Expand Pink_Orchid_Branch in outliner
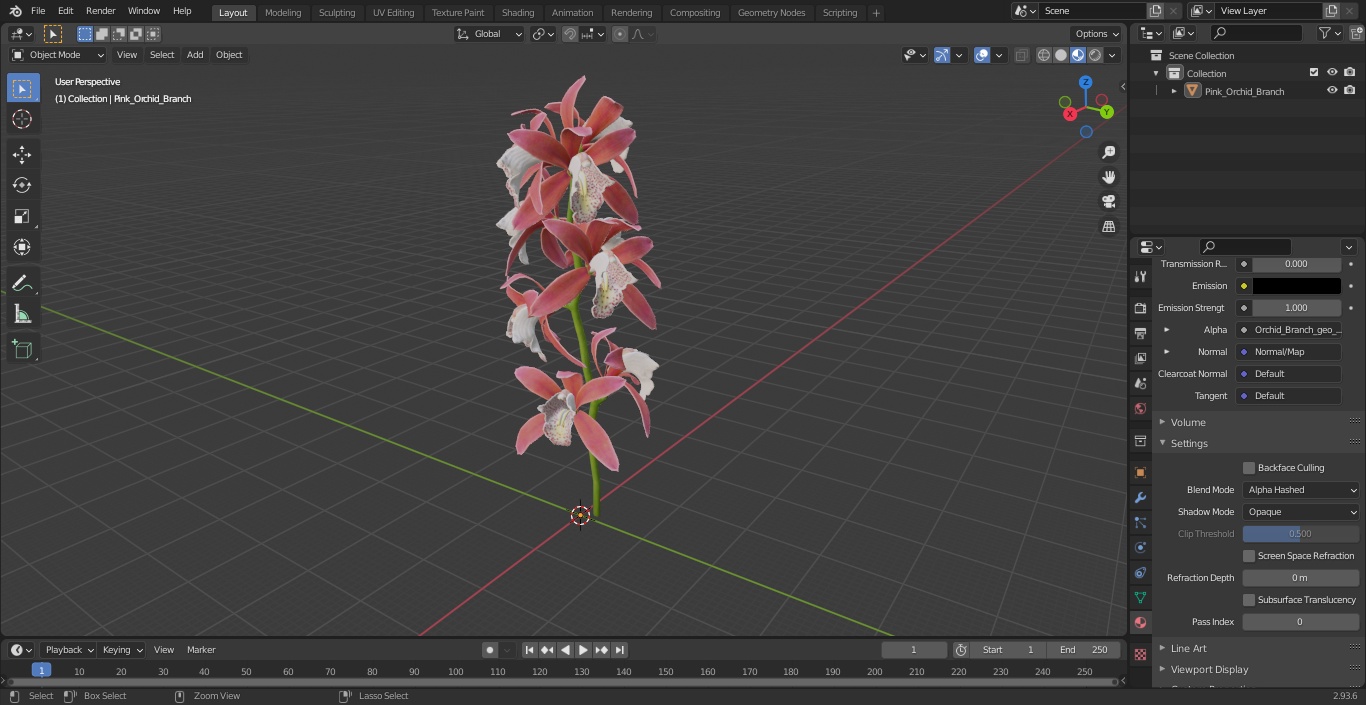Screen dimensions: 1366x705 tap(1174, 91)
